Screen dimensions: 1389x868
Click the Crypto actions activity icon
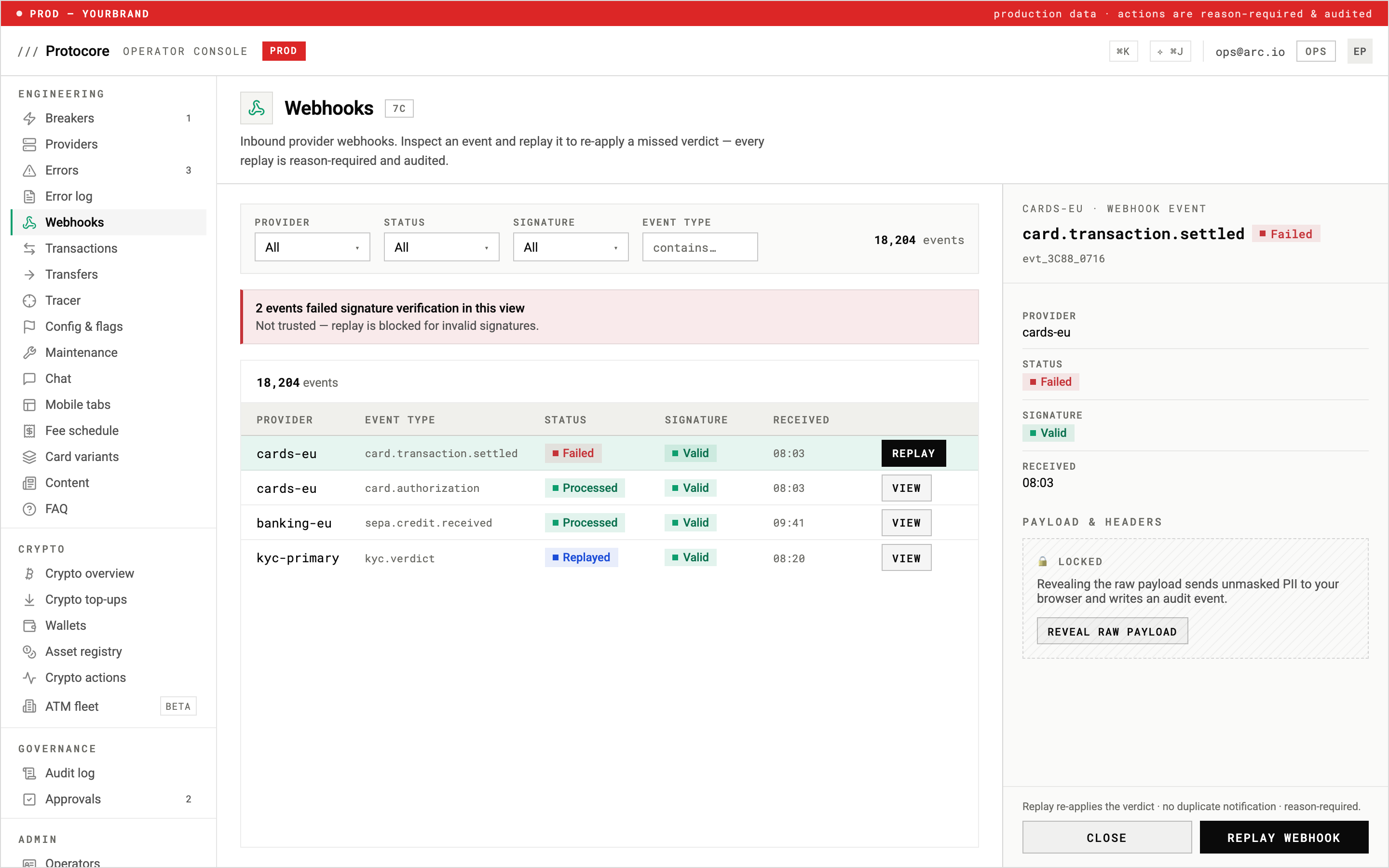29,678
